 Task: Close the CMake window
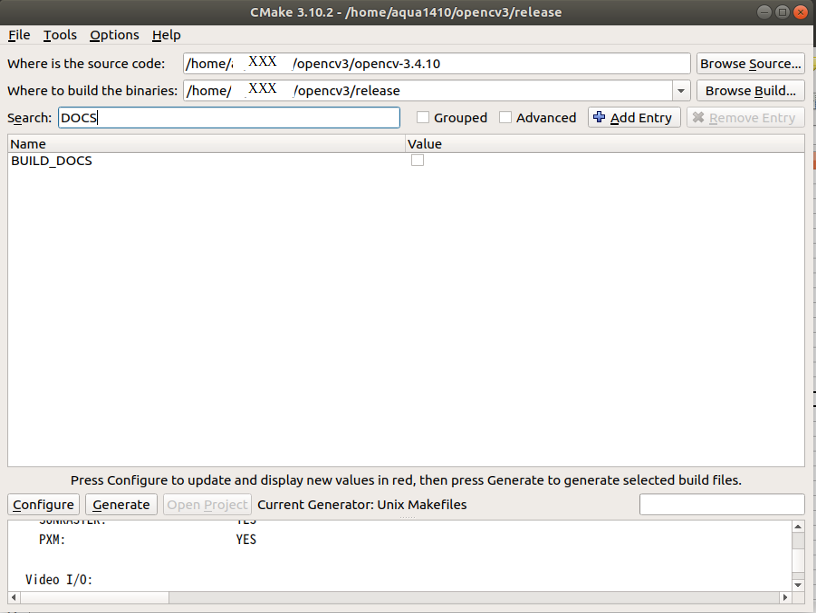(x=800, y=12)
